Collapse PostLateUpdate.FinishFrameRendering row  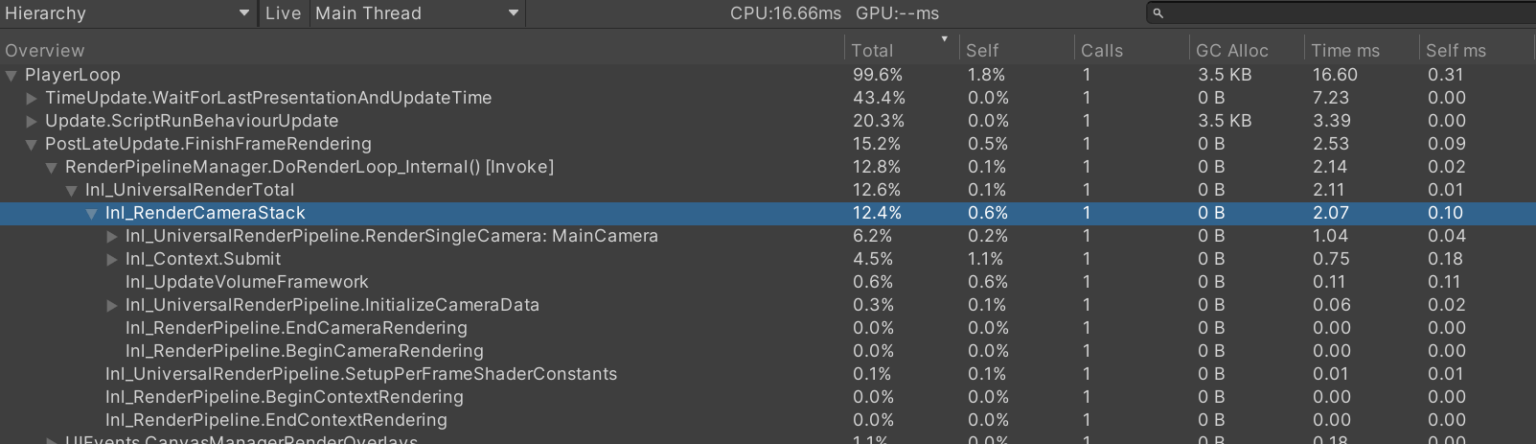pos(32,144)
